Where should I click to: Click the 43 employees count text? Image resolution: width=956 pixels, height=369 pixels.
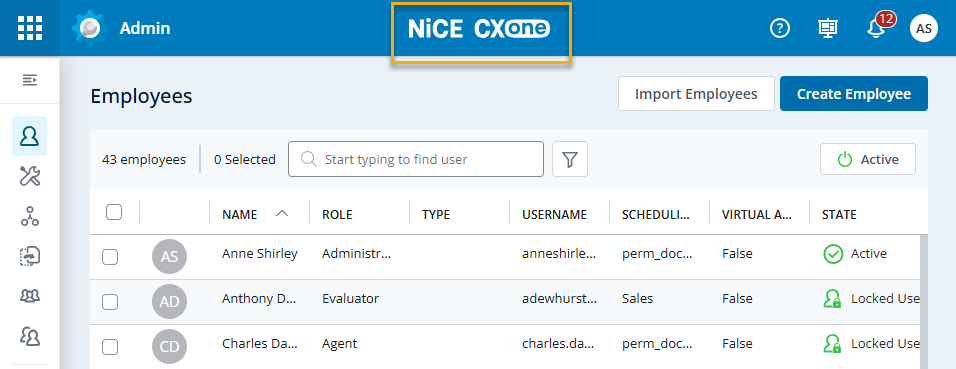click(x=144, y=159)
